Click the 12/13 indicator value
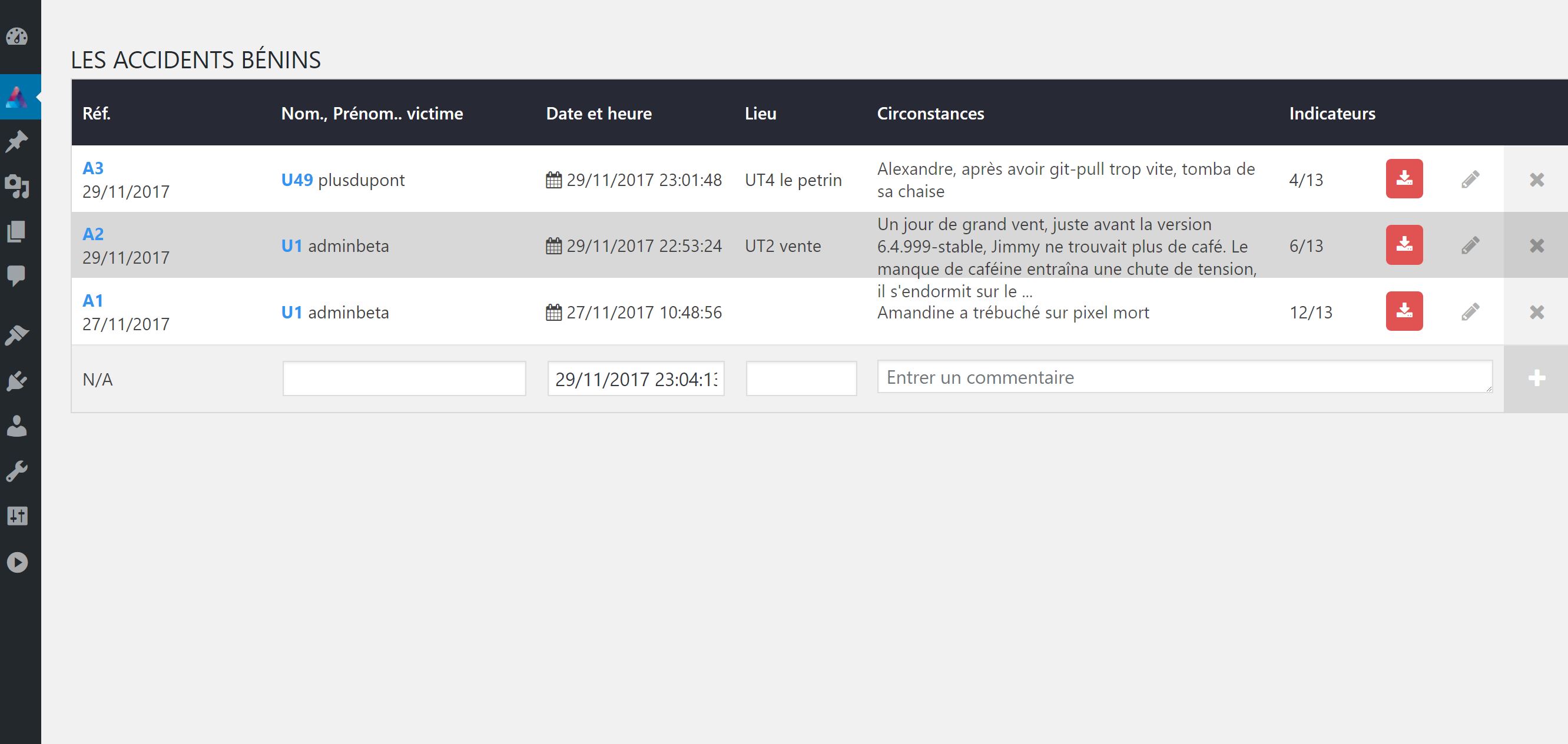 (x=1311, y=312)
